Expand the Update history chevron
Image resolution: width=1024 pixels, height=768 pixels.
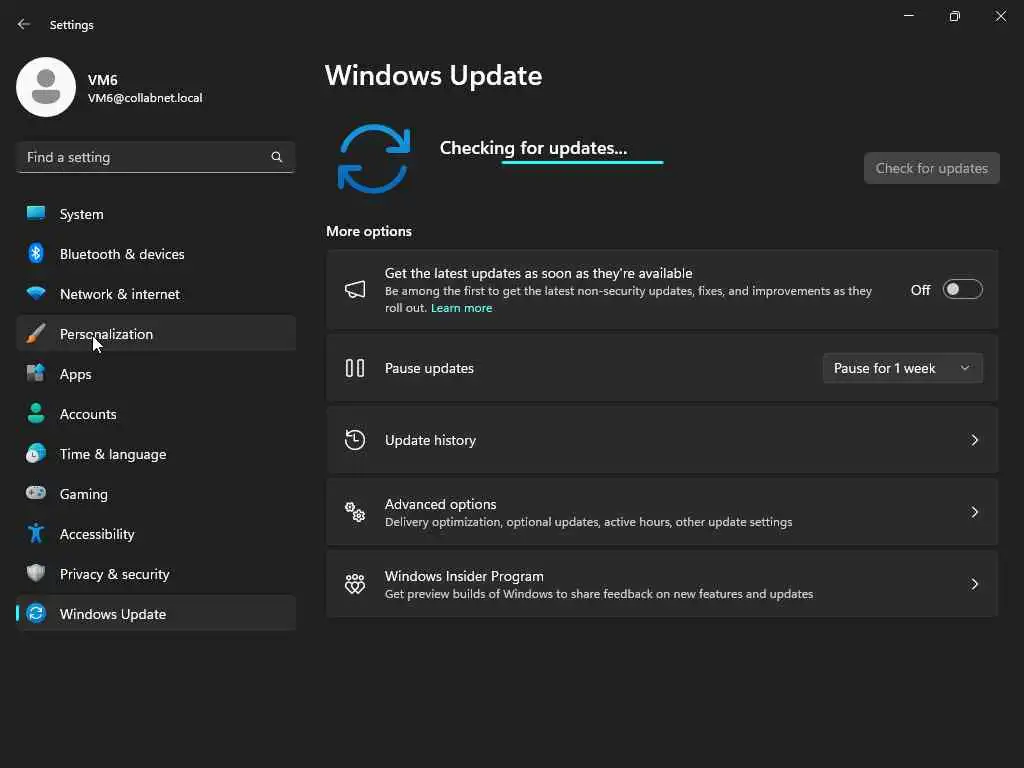(975, 440)
